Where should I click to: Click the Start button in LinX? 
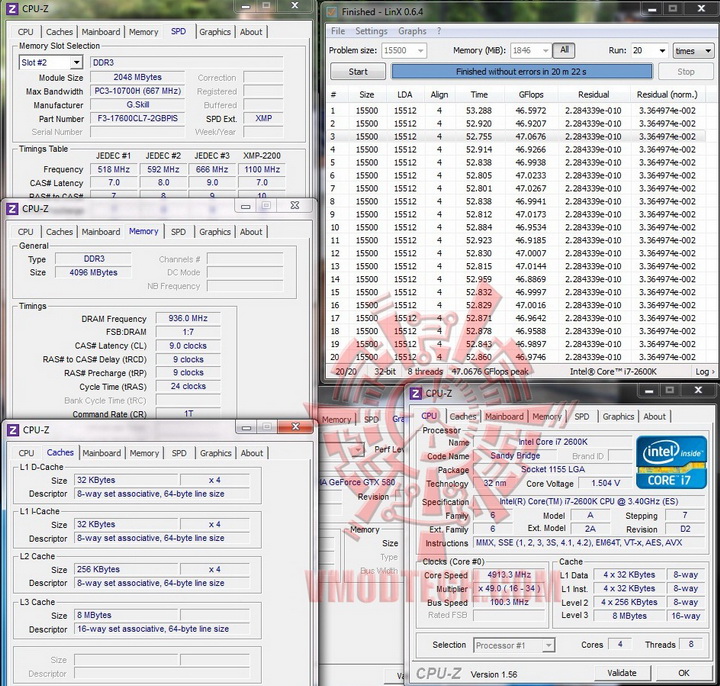[x=358, y=72]
